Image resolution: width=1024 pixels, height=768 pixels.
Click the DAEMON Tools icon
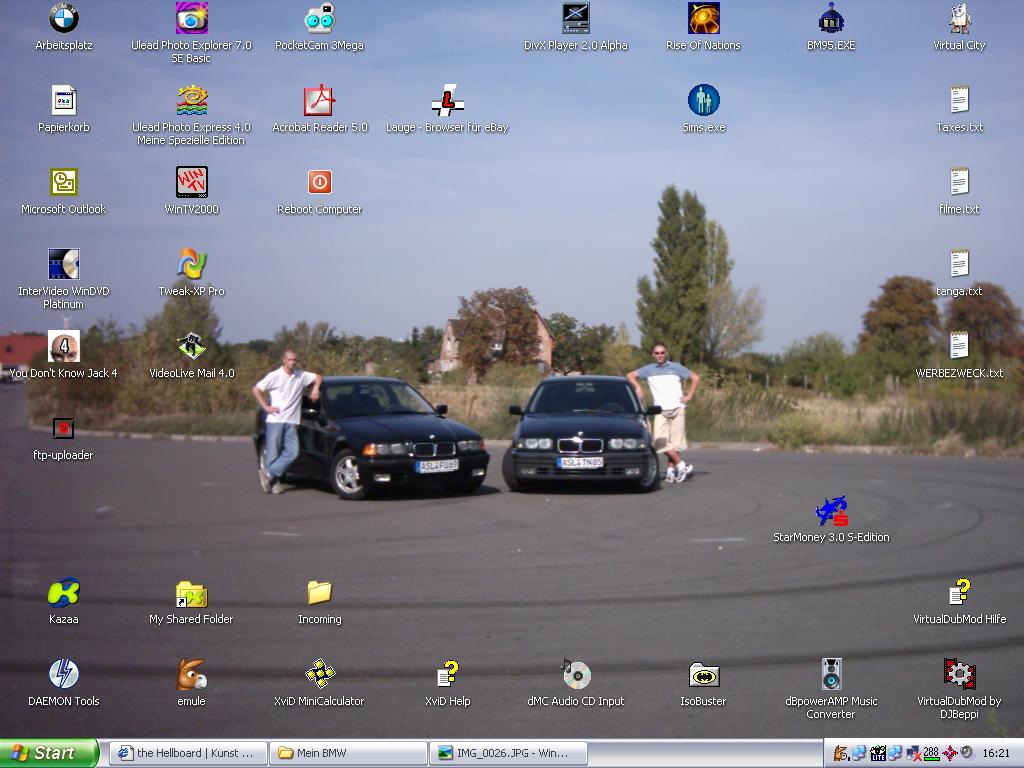[x=63, y=675]
